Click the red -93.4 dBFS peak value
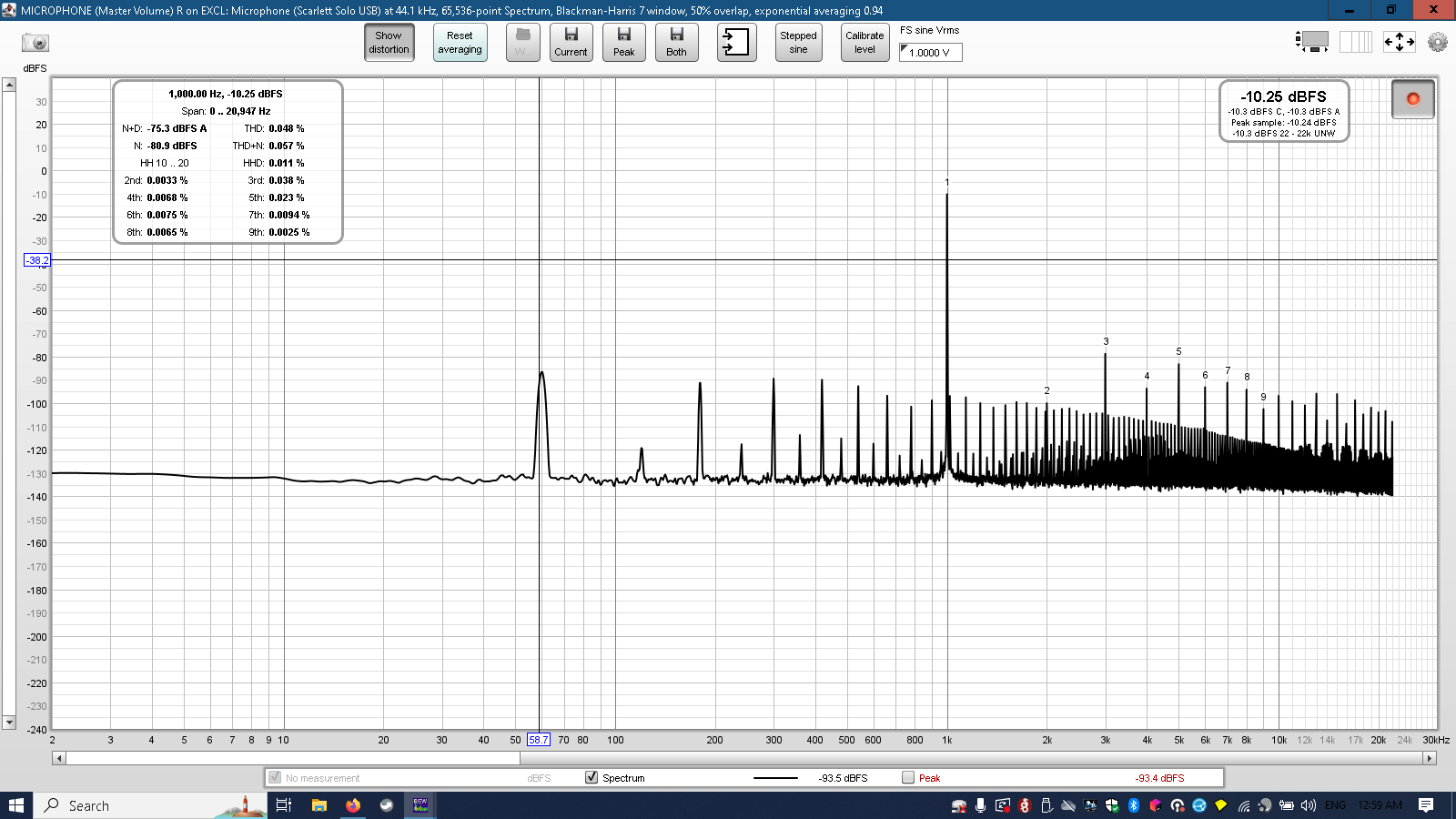This screenshot has height=819, width=1456. pos(1159,778)
